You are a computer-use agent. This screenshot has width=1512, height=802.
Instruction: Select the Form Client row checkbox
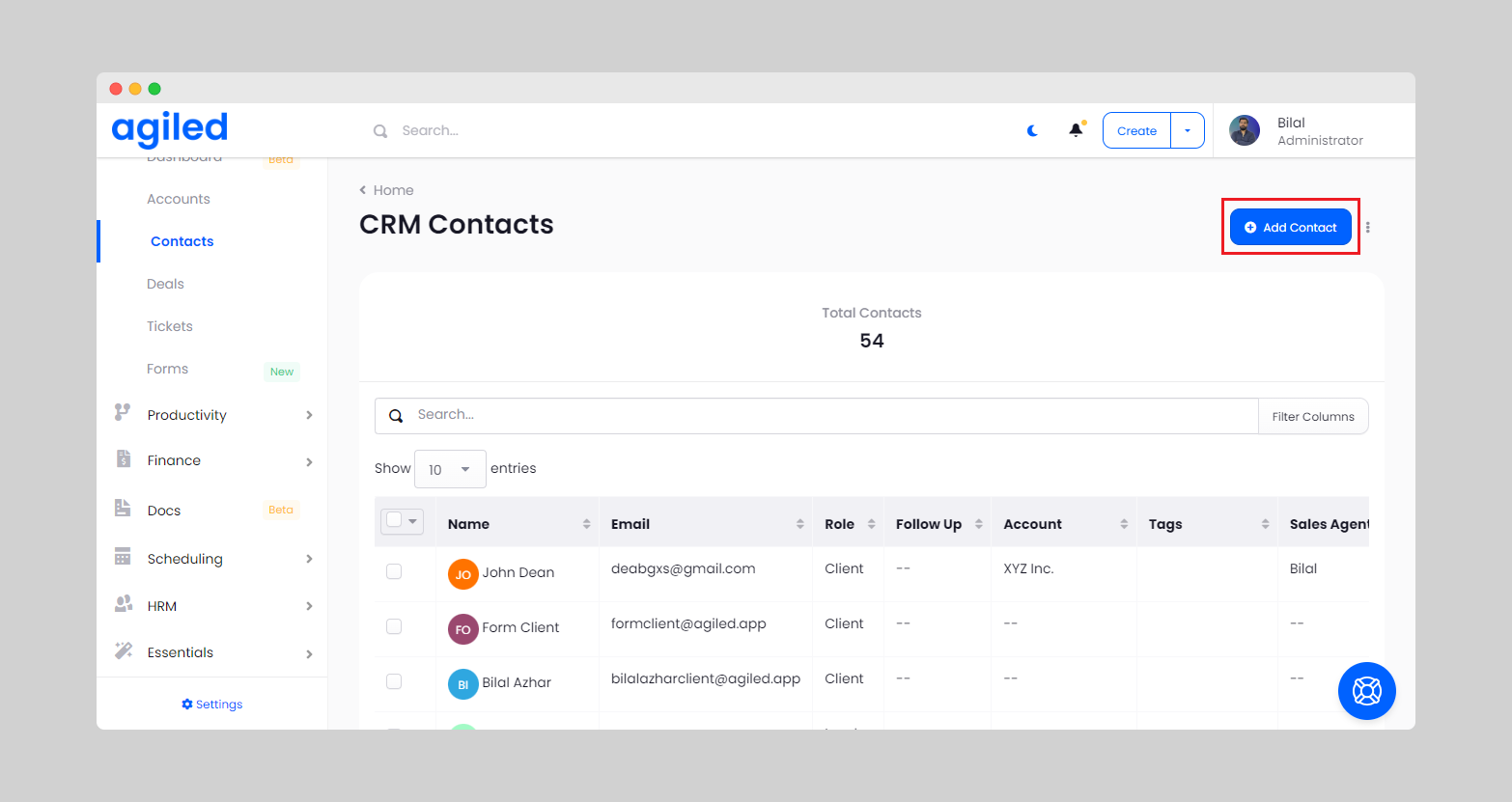click(394, 626)
